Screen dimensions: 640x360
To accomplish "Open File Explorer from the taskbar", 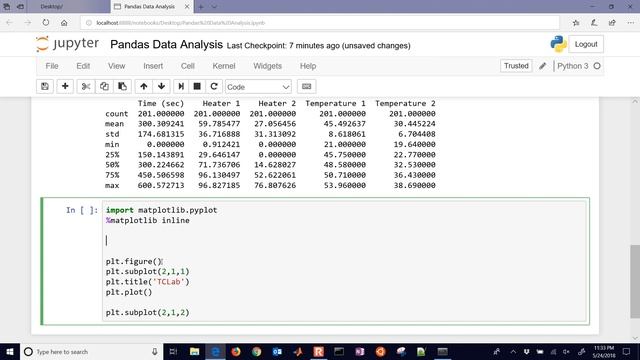I will tap(195, 351).
